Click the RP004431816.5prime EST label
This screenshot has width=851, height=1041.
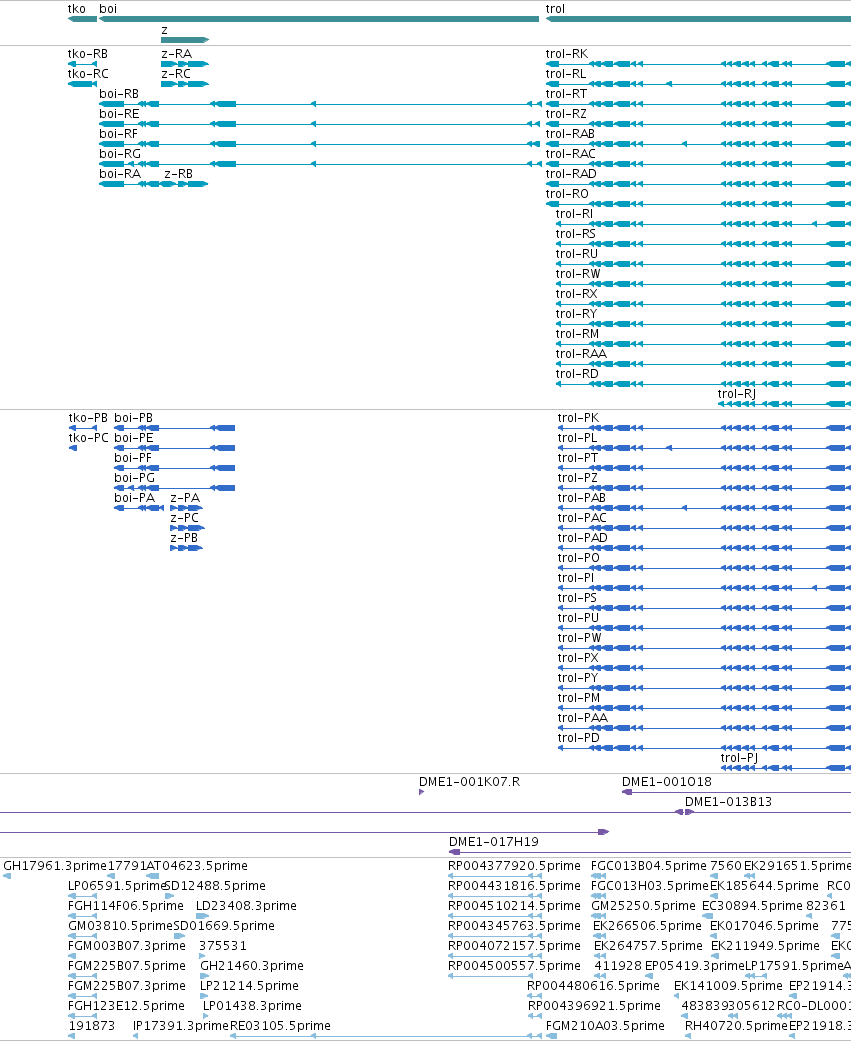(x=514, y=886)
